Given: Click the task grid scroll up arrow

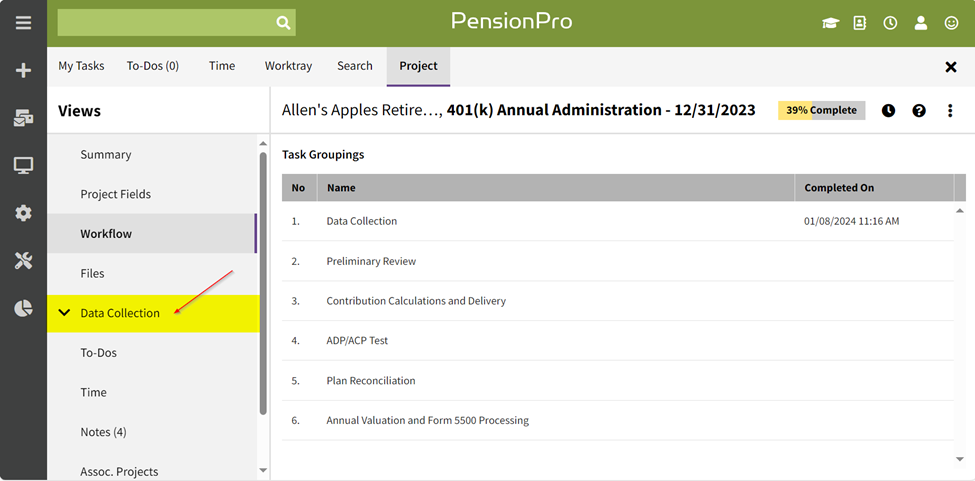Looking at the screenshot, I should point(959,211).
